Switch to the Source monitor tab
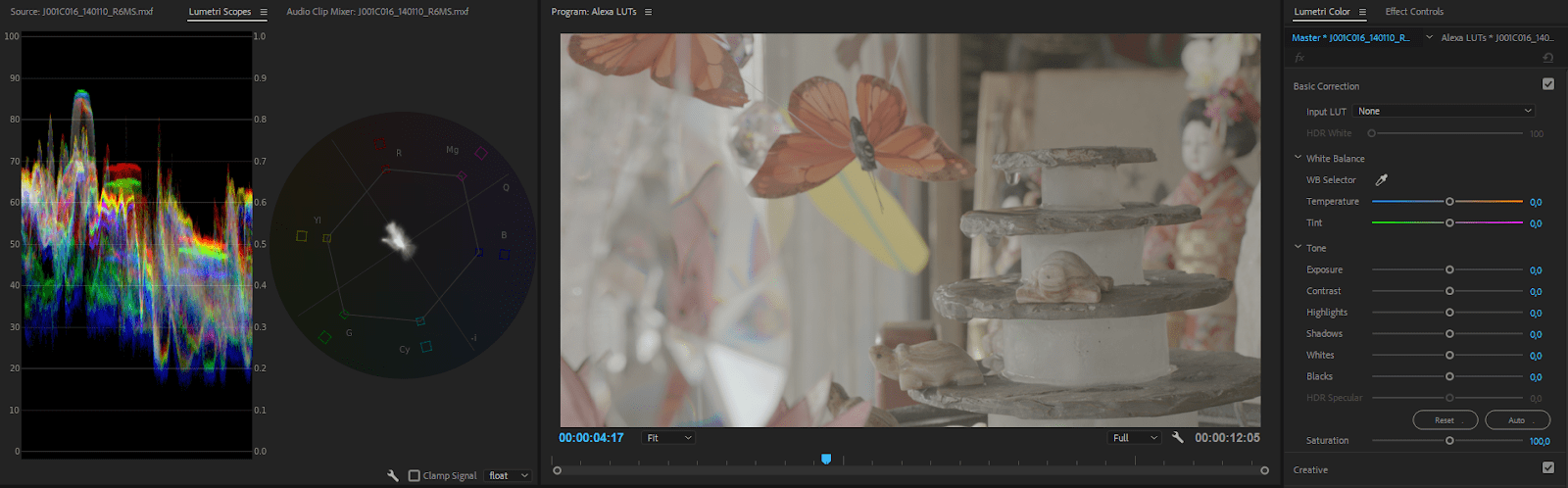 [x=81, y=12]
